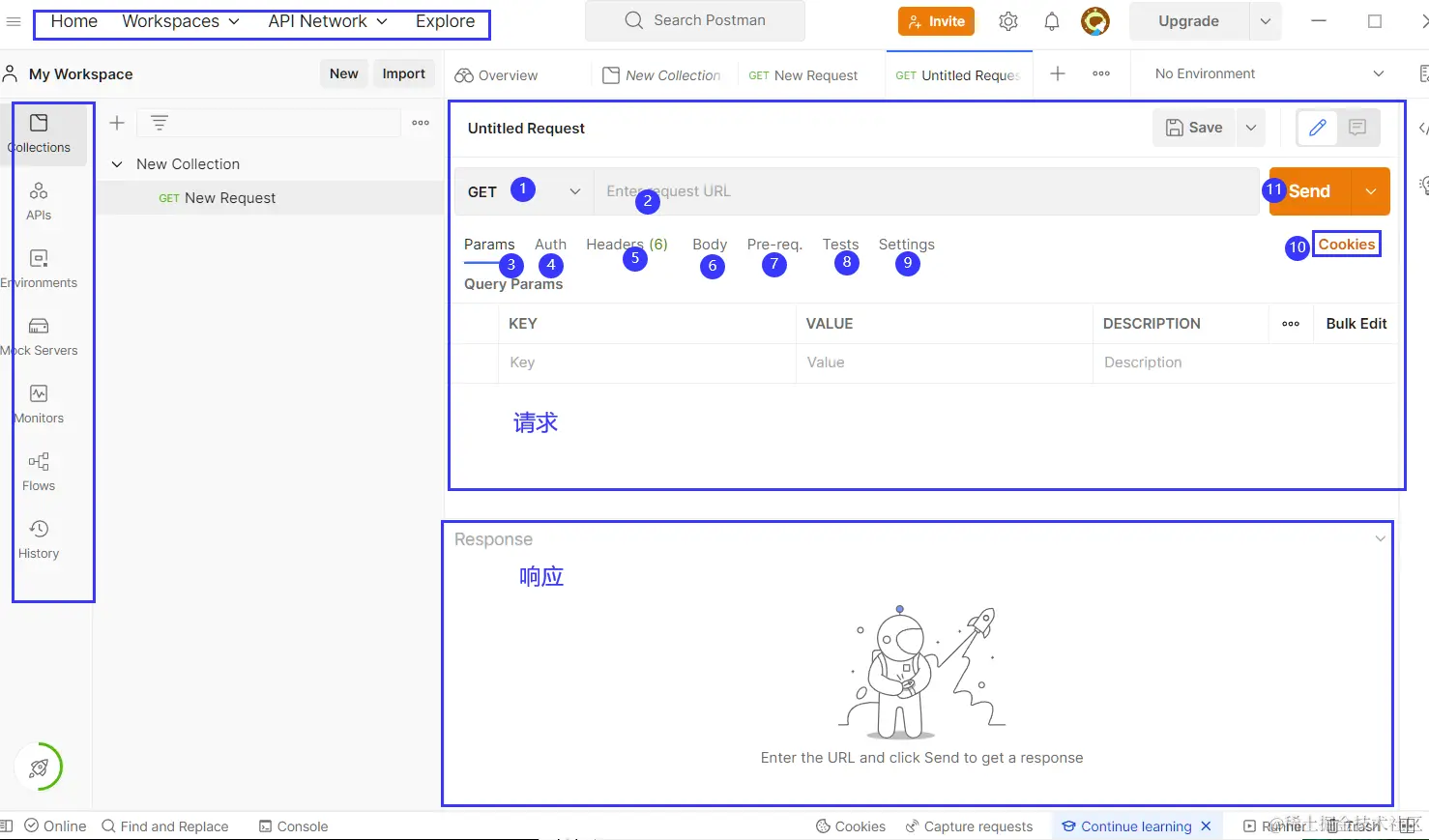Open the New Collection tab
This screenshot has height=840, width=1429.
tap(662, 74)
